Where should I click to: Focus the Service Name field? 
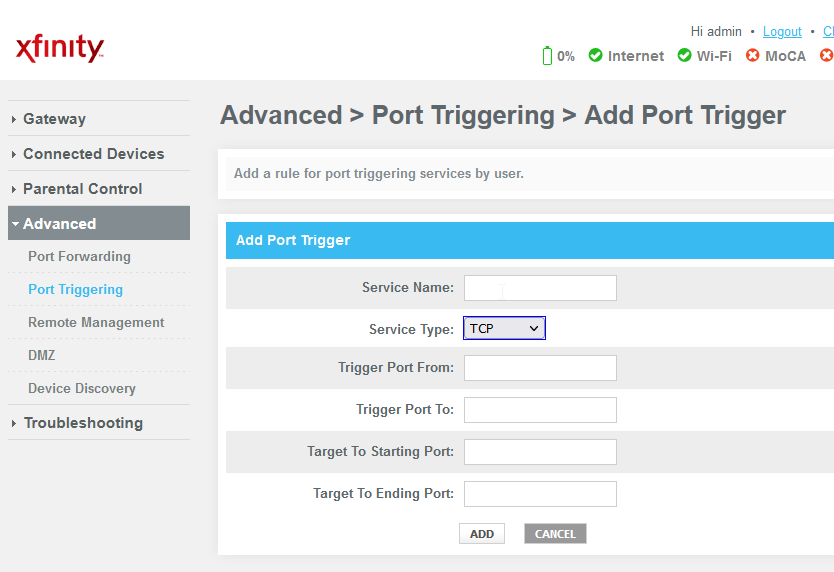[x=540, y=288]
